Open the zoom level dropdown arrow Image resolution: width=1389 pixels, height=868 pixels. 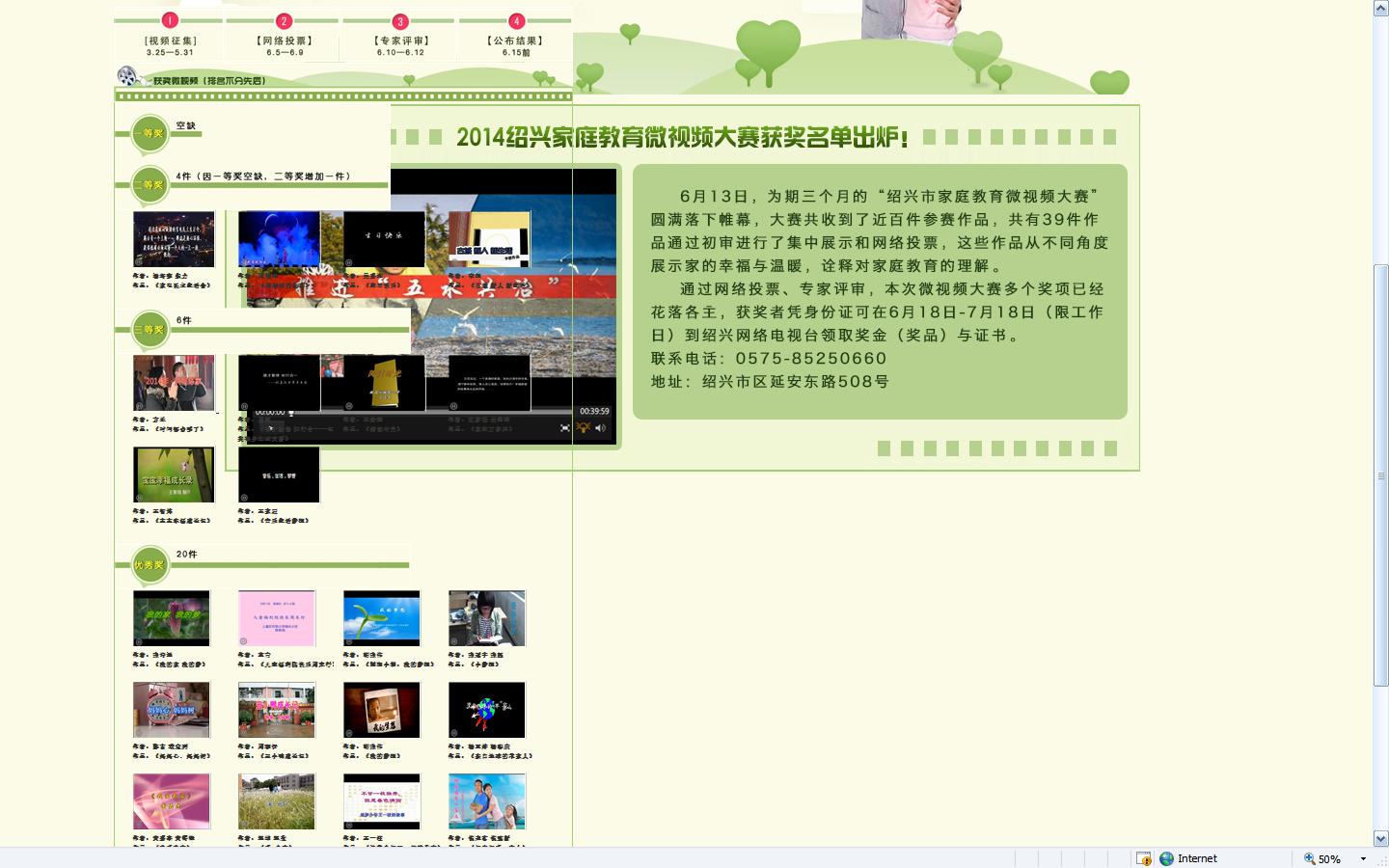[x=1363, y=858]
